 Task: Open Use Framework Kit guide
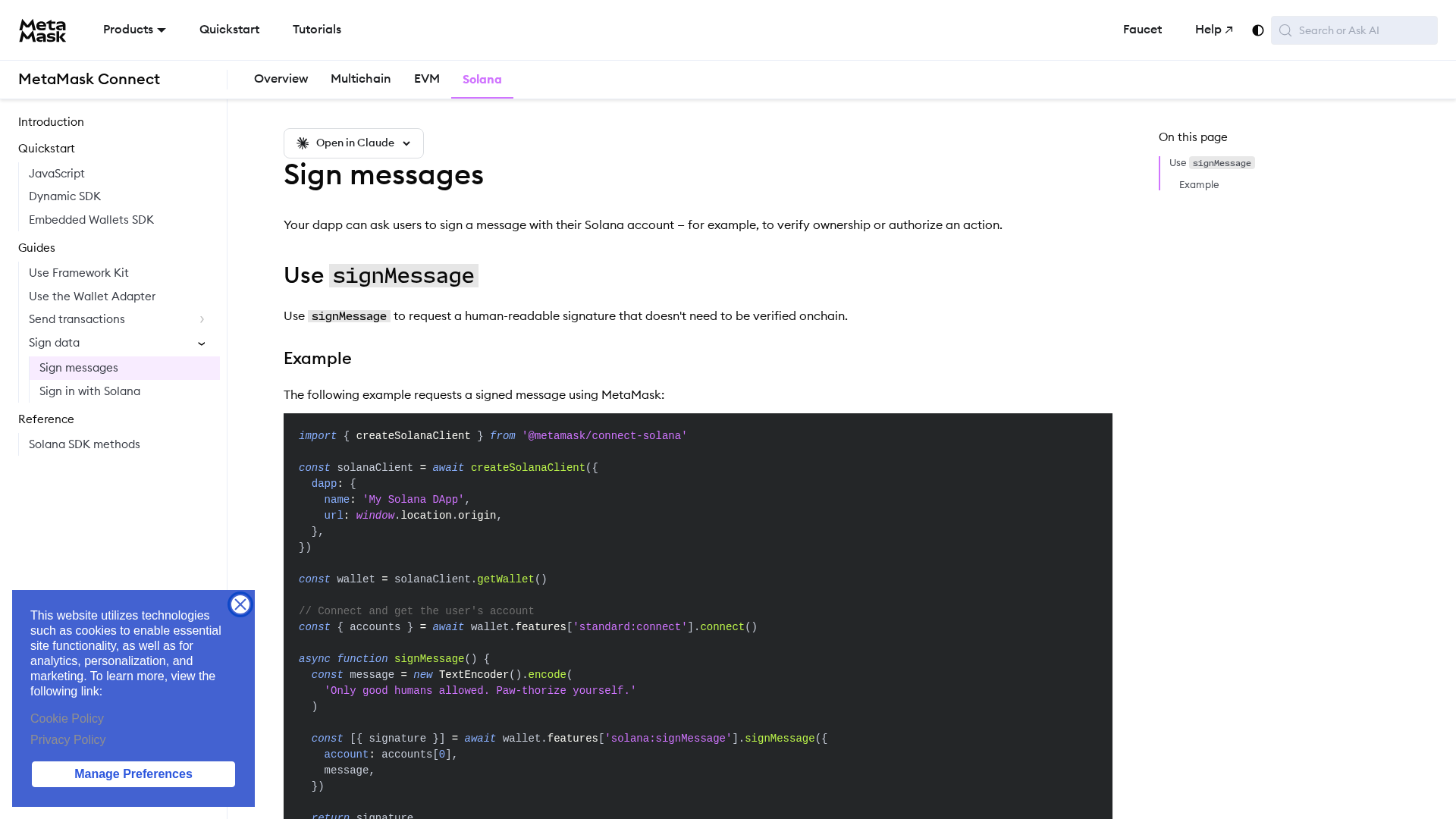(79, 273)
